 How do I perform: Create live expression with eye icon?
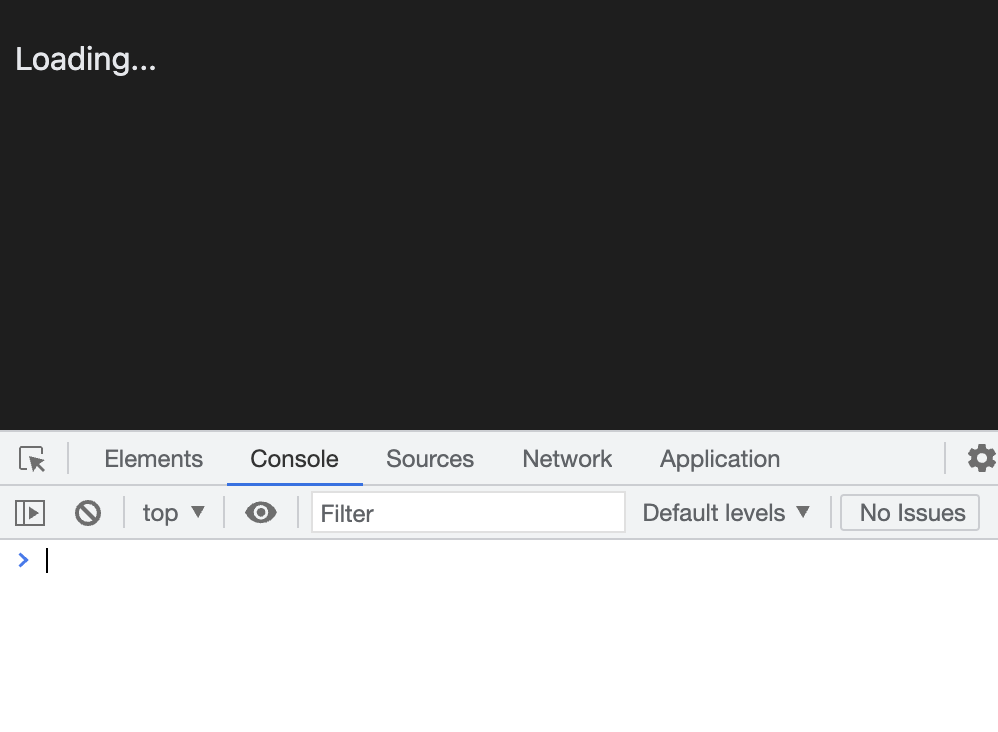(x=261, y=513)
